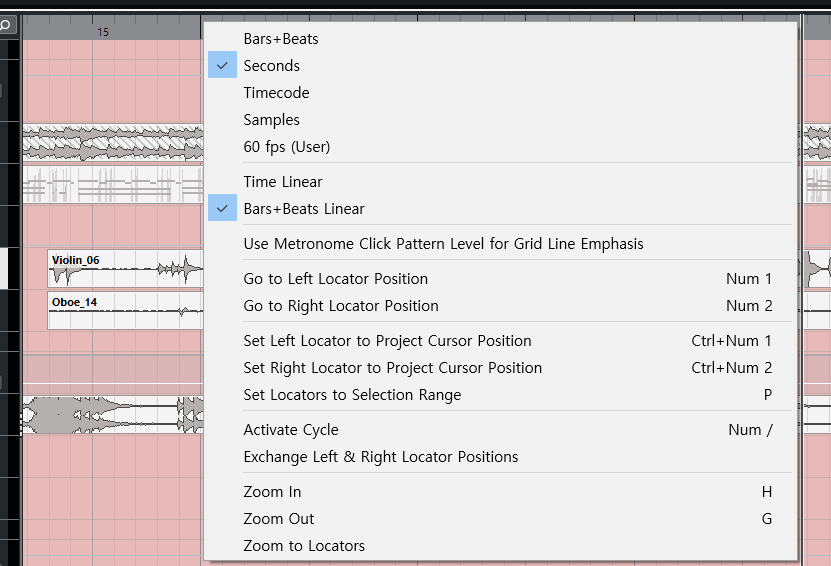Click the magnifier search icon at top left
The image size is (831, 566).
(x=7, y=25)
